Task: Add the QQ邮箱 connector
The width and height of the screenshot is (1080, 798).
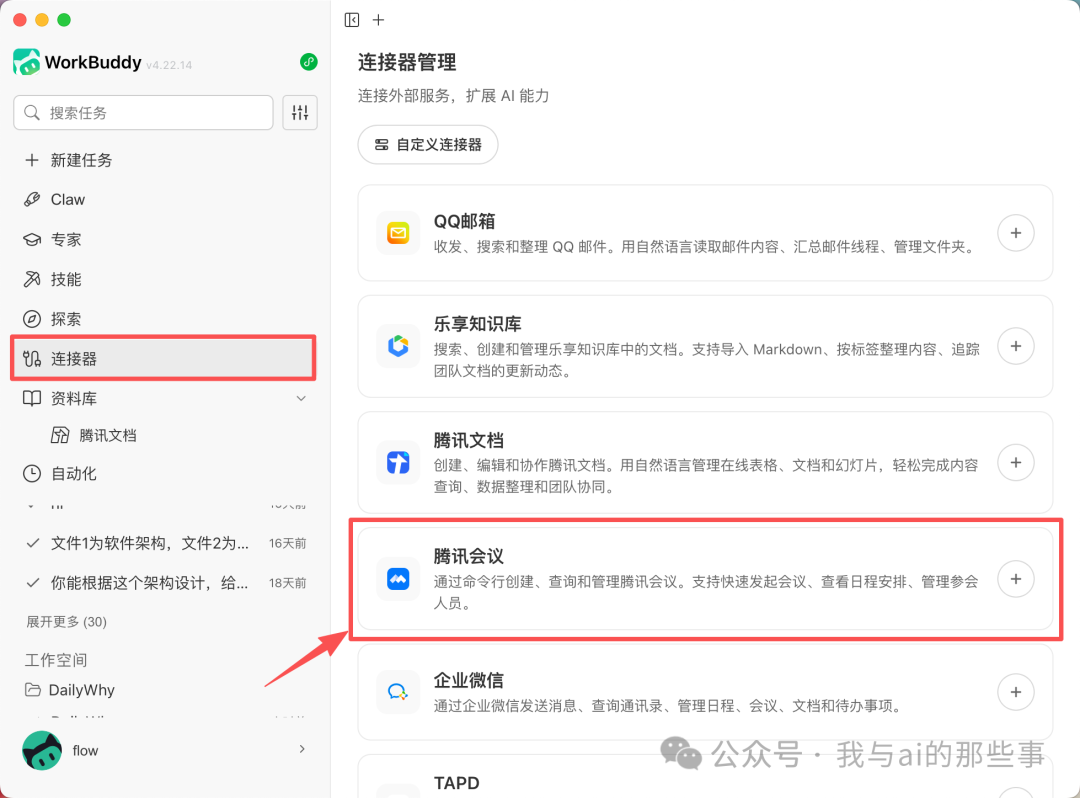Action: [1015, 233]
